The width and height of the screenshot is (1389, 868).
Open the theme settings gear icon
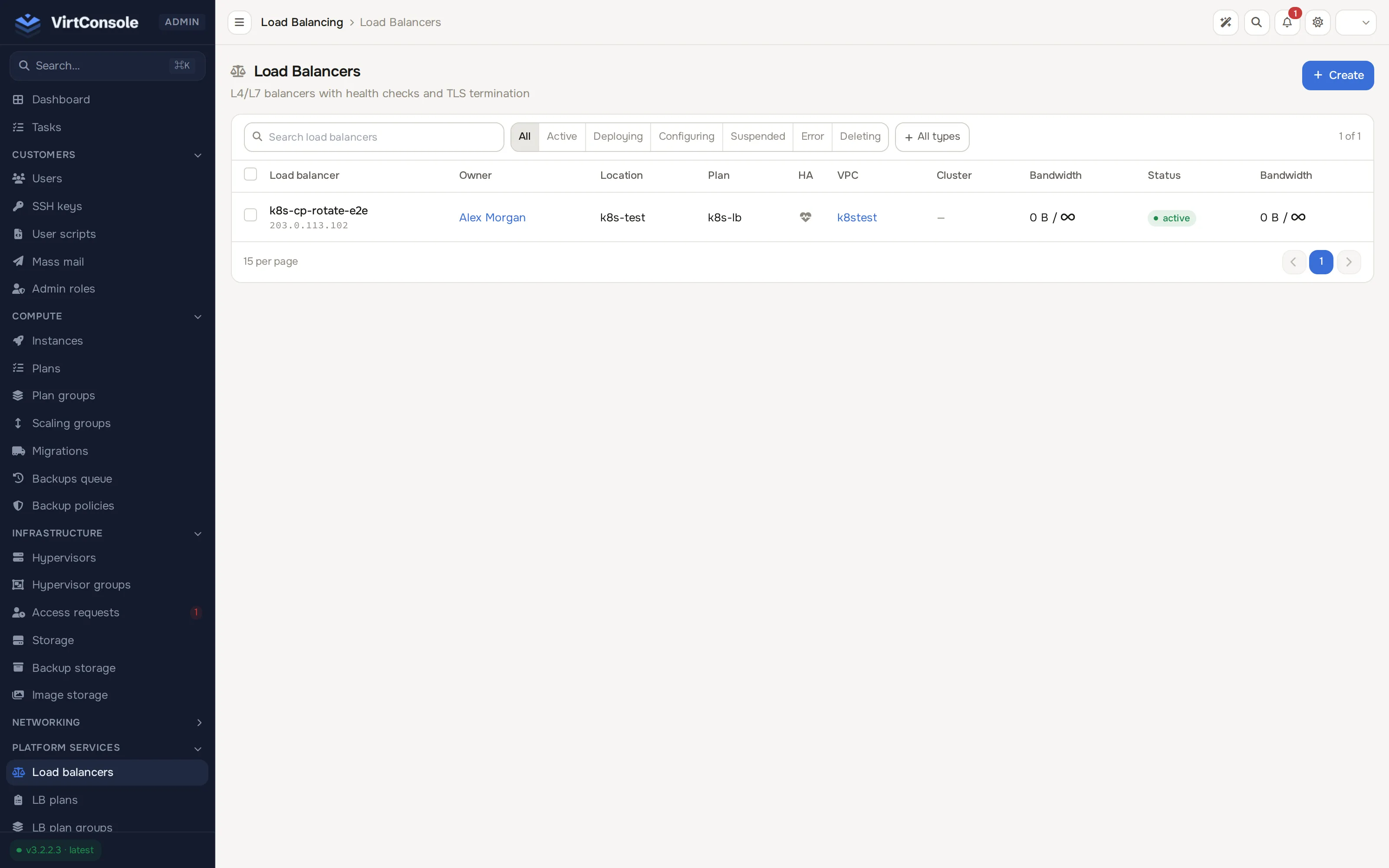1318,23
